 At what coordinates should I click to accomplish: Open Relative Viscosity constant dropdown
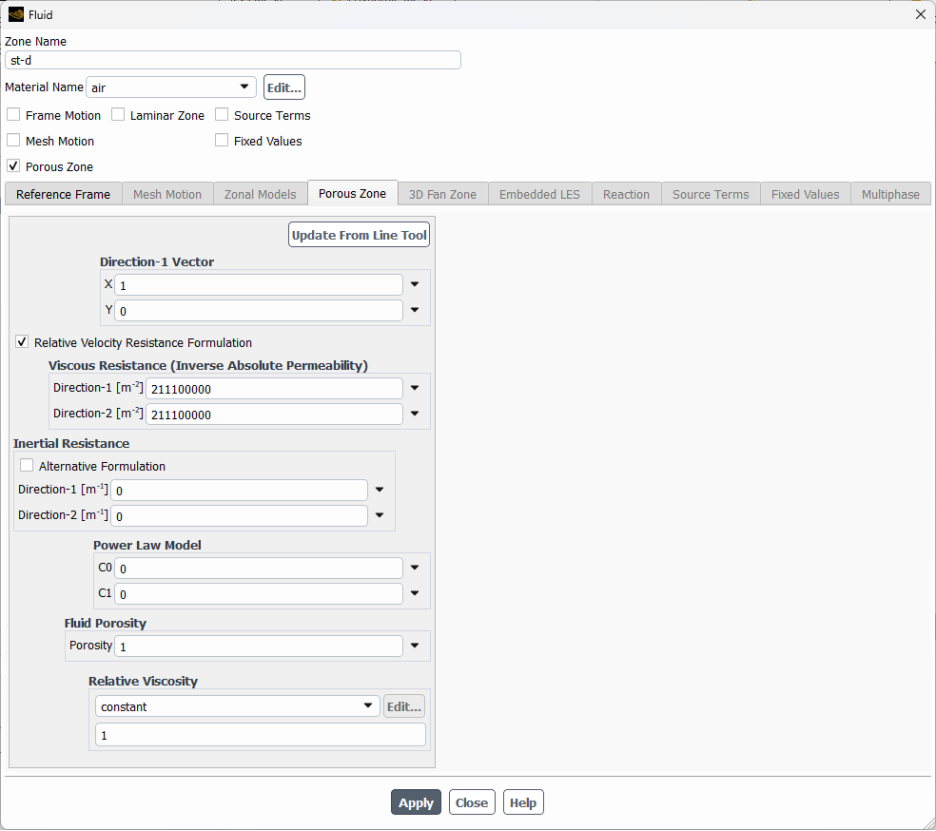tap(237, 706)
